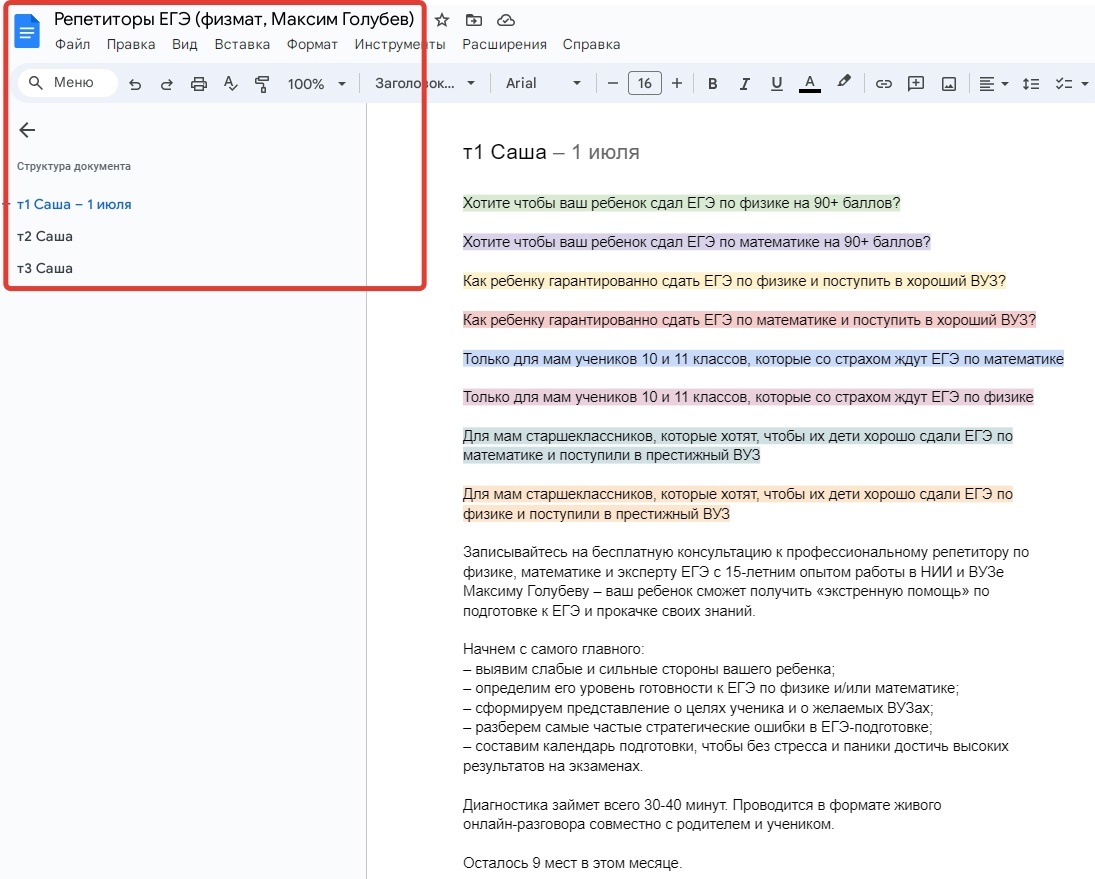Insert a link with the chain icon
Viewport: 1095px width, 879px height.
click(x=883, y=84)
